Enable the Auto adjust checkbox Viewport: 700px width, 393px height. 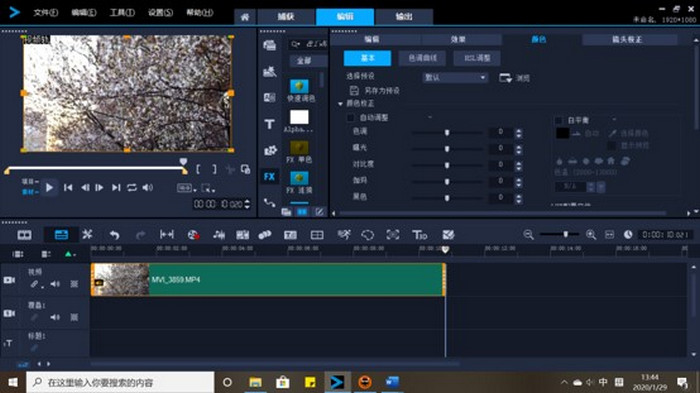pos(351,117)
